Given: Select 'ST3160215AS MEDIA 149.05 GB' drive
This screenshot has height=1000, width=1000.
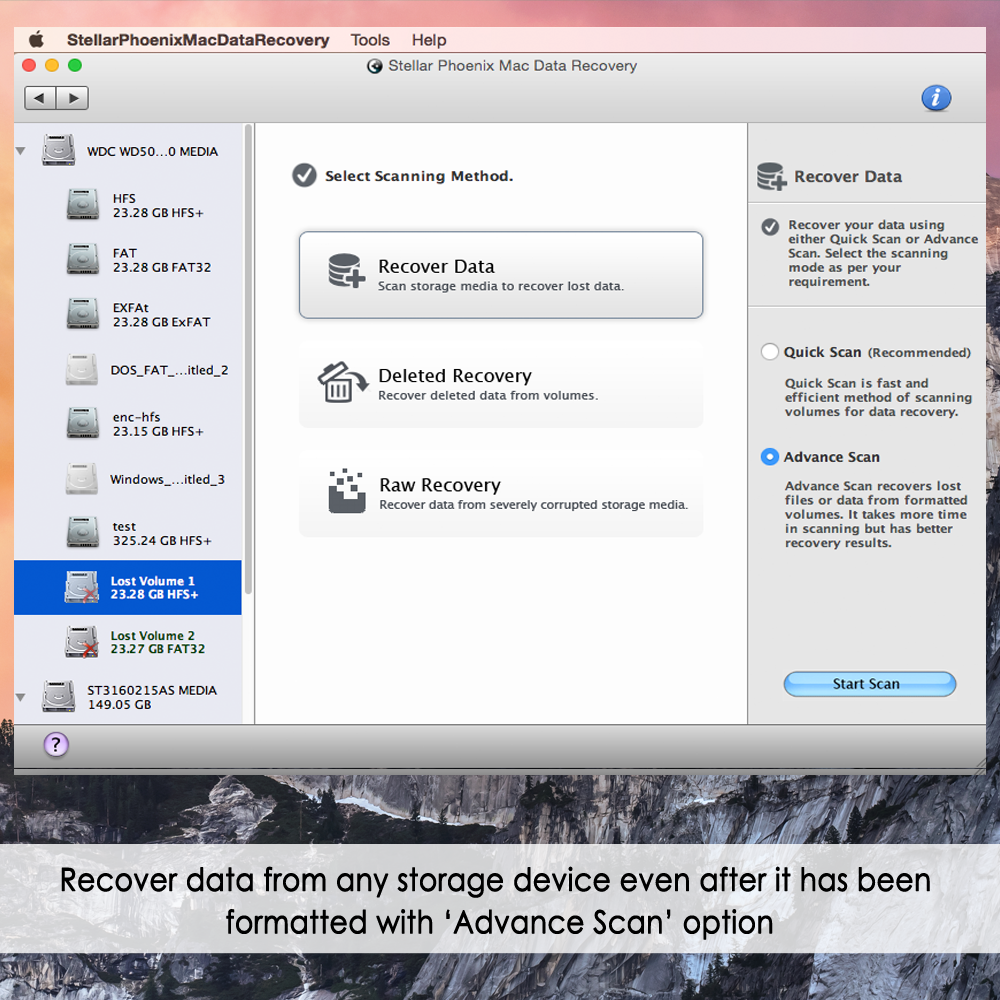Looking at the screenshot, I should pos(128,697).
